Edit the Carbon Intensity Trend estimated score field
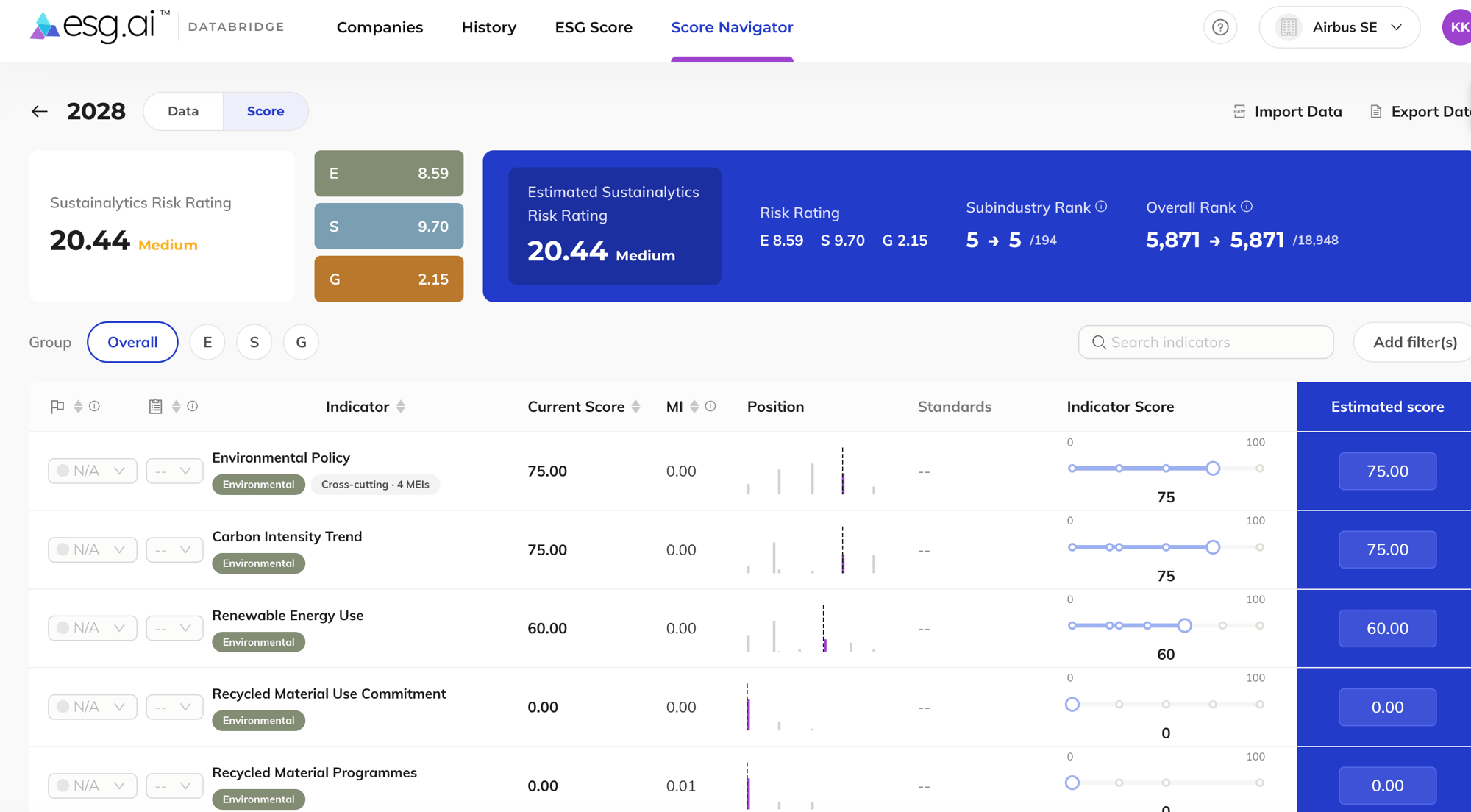Screen dimensions: 1471x812 (x=1387, y=549)
